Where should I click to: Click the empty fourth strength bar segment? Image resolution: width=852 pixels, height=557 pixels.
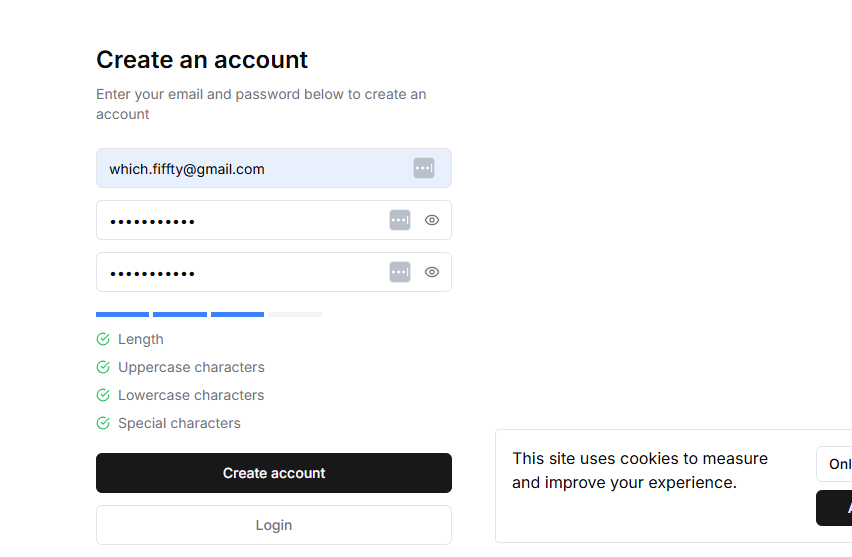pos(295,315)
